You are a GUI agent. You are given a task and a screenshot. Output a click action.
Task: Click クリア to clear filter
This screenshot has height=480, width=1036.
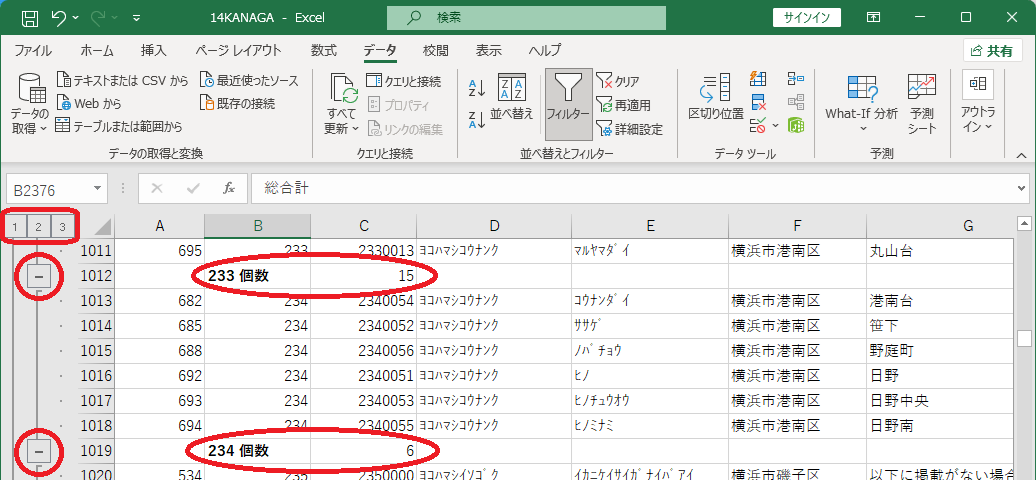click(618, 81)
